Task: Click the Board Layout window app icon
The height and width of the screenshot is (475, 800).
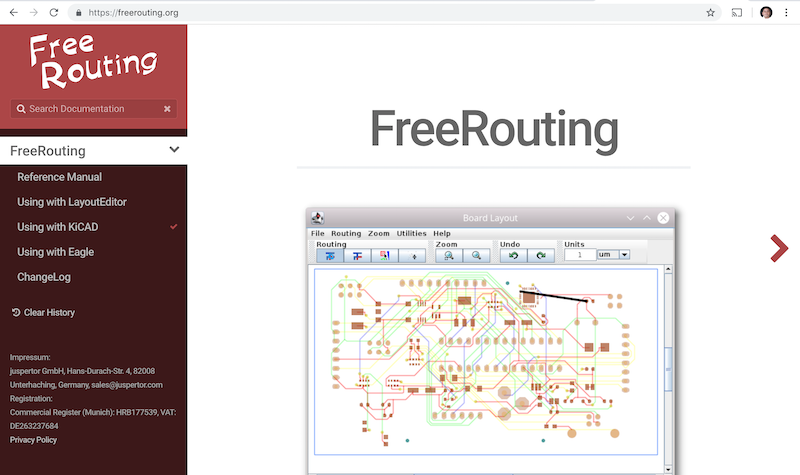Action: [x=317, y=218]
